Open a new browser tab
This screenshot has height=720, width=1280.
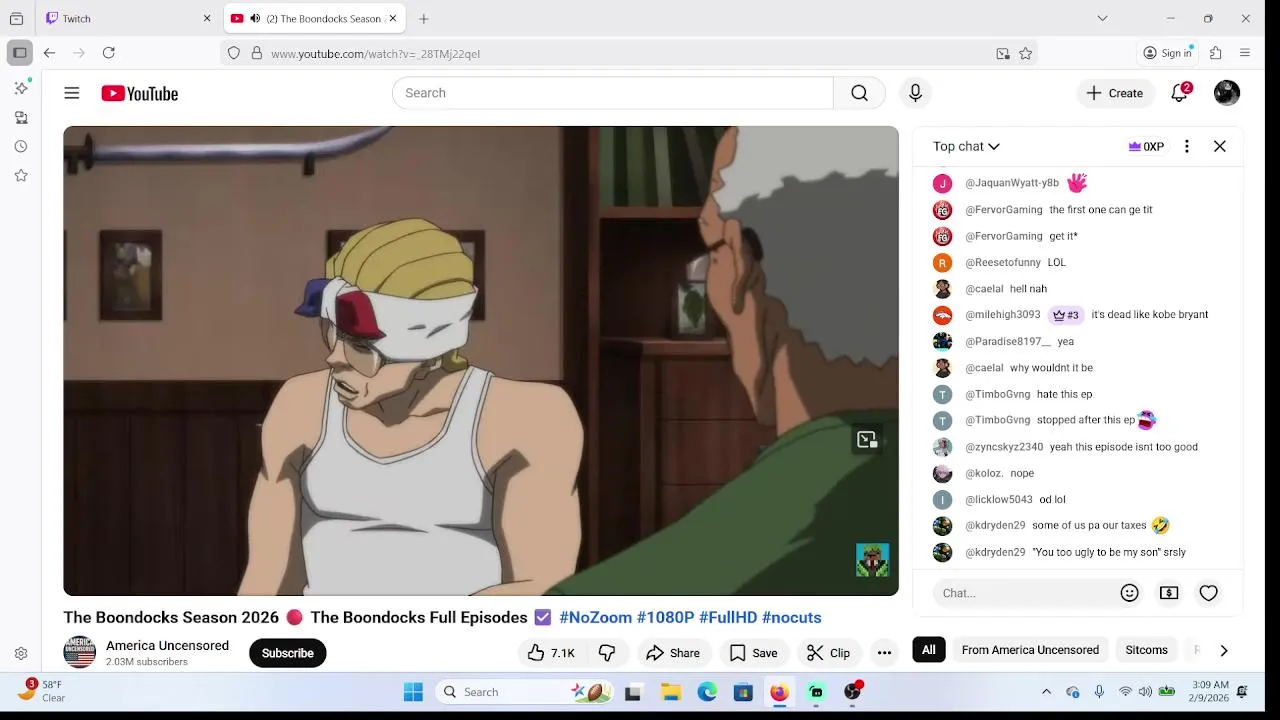(424, 18)
